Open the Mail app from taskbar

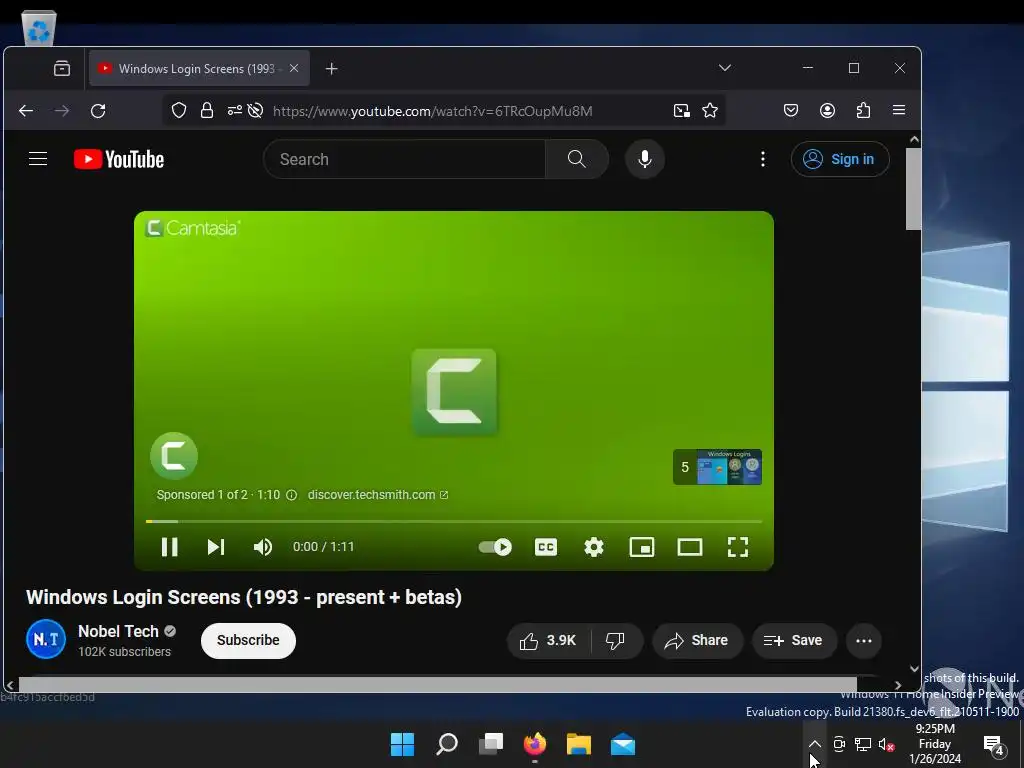point(623,744)
